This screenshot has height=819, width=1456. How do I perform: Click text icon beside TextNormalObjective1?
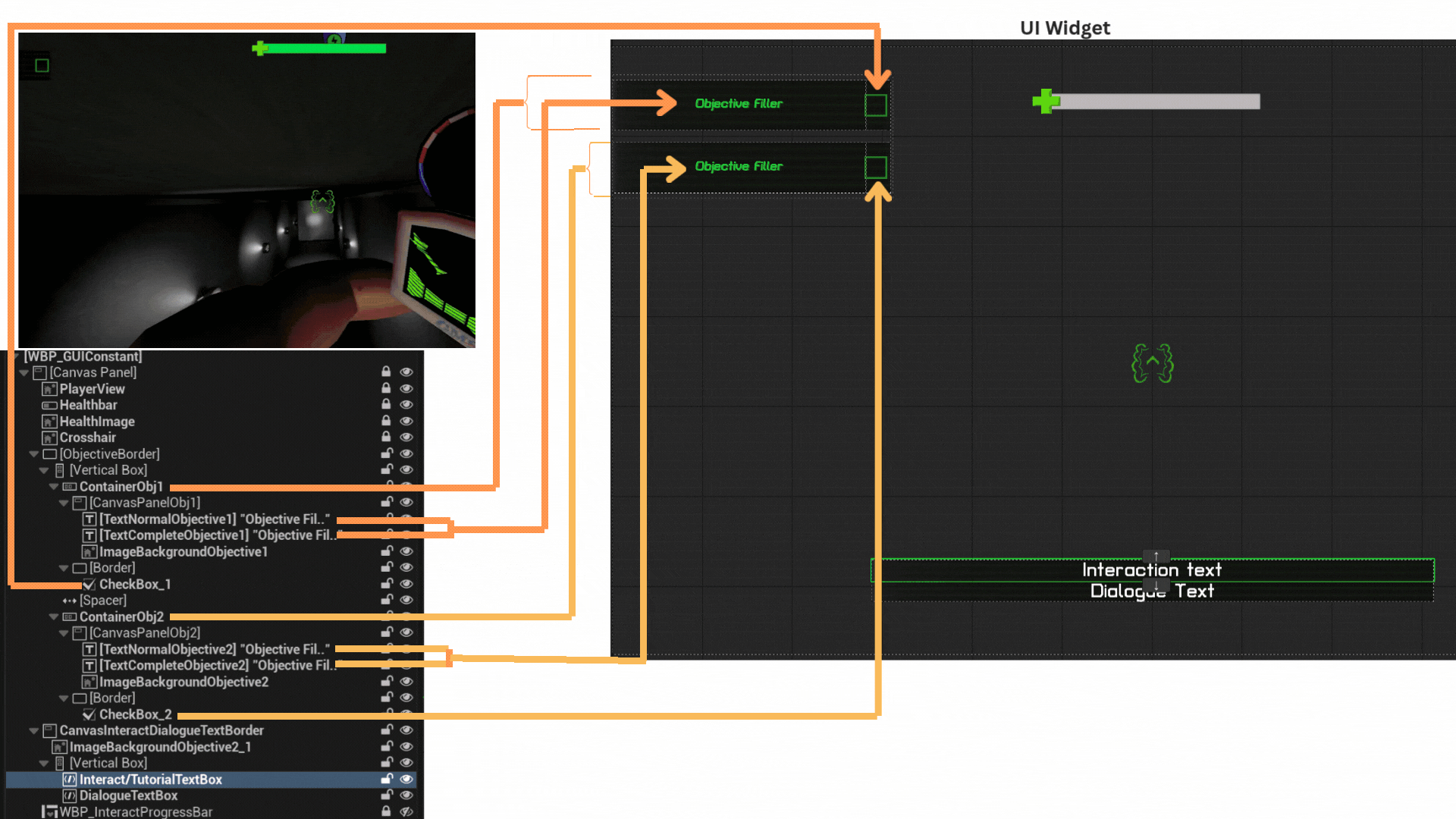click(x=89, y=519)
